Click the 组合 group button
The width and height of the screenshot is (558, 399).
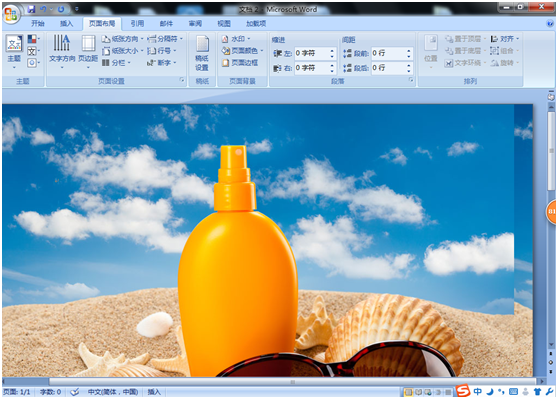coord(504,51)
